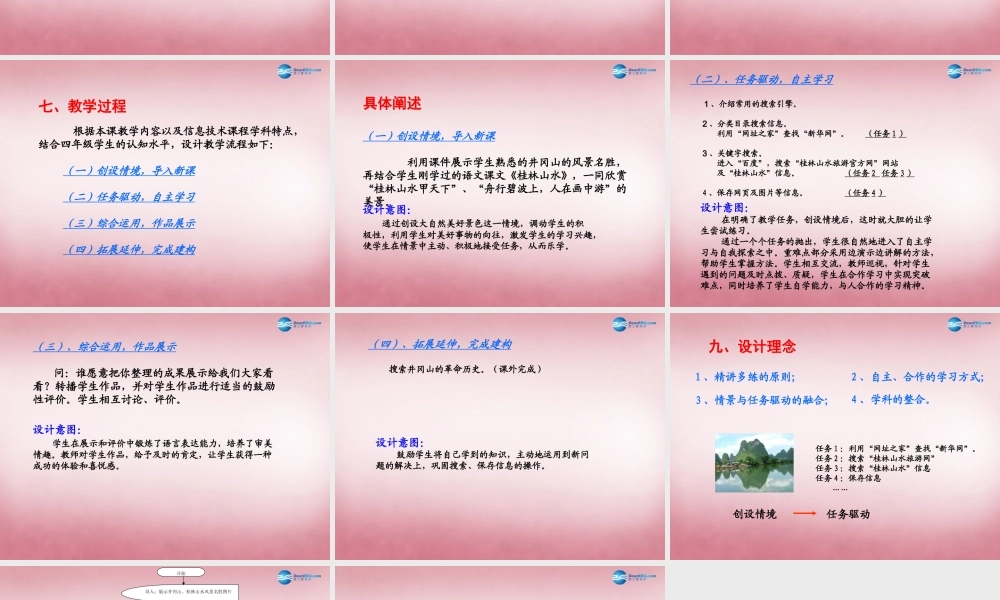The height and width of the screenshot is (600, 1000).
Task: Click heading link "（三）、综合运用，作品展示"
Action: (x=105, y=347)
